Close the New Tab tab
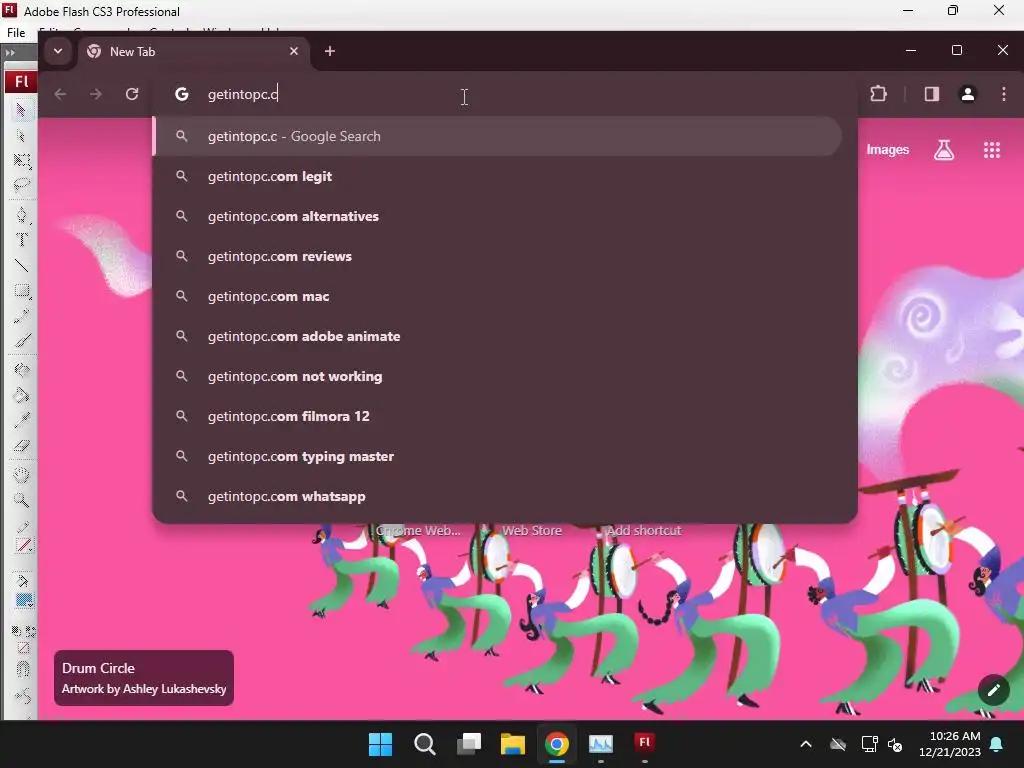Viewport: 1024px width, 768px height. pos(294,51)
